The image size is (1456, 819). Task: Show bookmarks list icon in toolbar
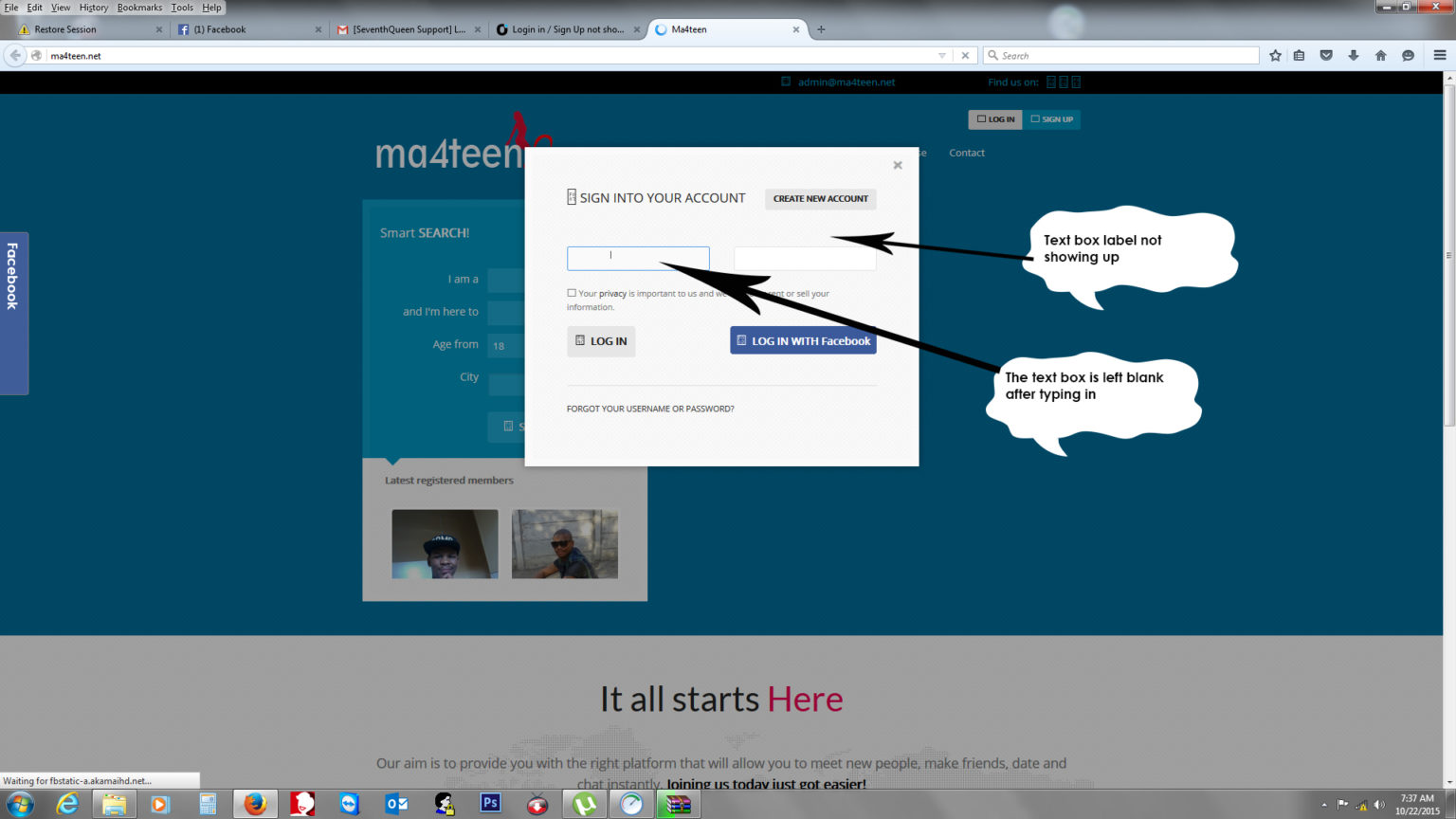coord(1300,56)
